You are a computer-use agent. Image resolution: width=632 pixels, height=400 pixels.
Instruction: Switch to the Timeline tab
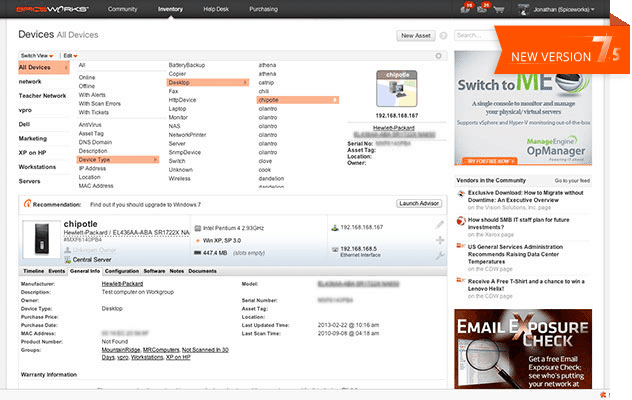pos(33,271)
